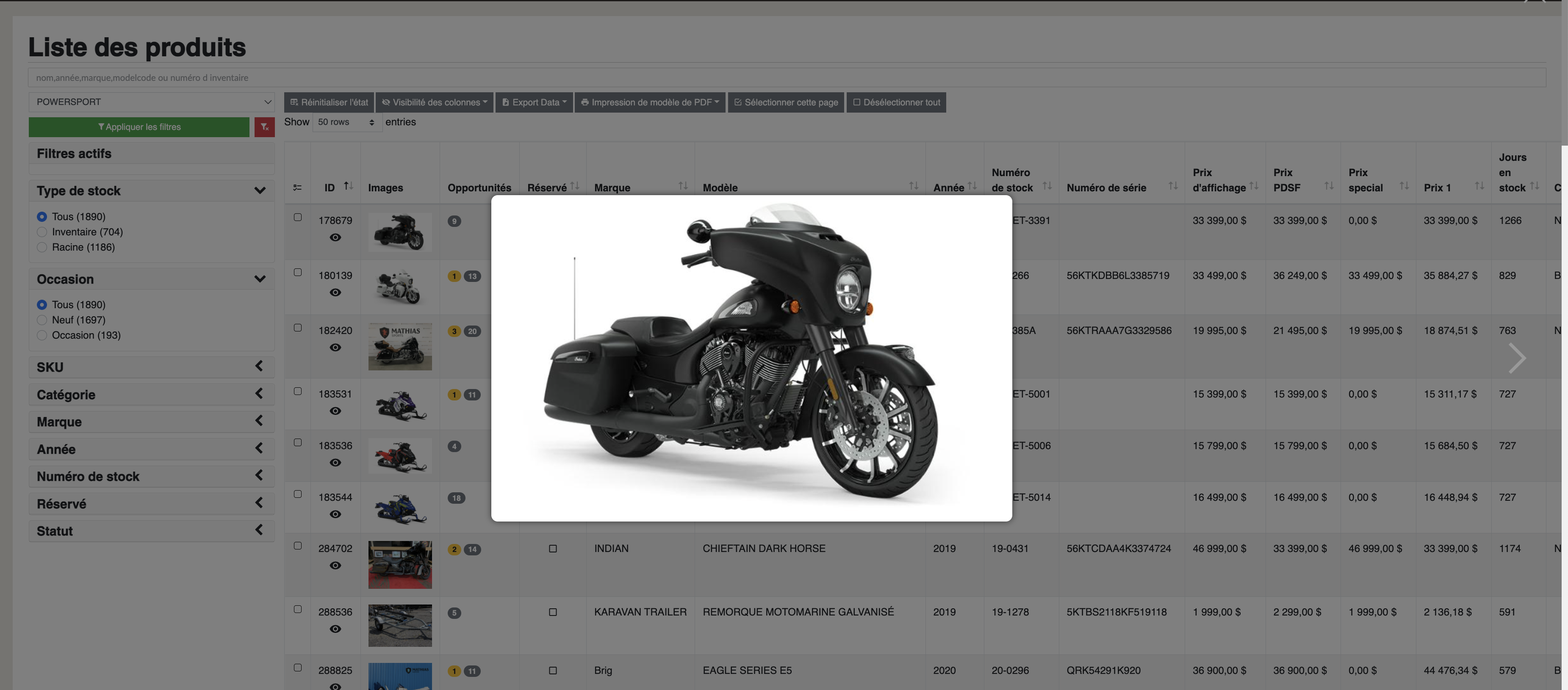Click the eye icon under ID 183544
Viewport: 1568px width, 690px height.
click(x=335, y=515)
